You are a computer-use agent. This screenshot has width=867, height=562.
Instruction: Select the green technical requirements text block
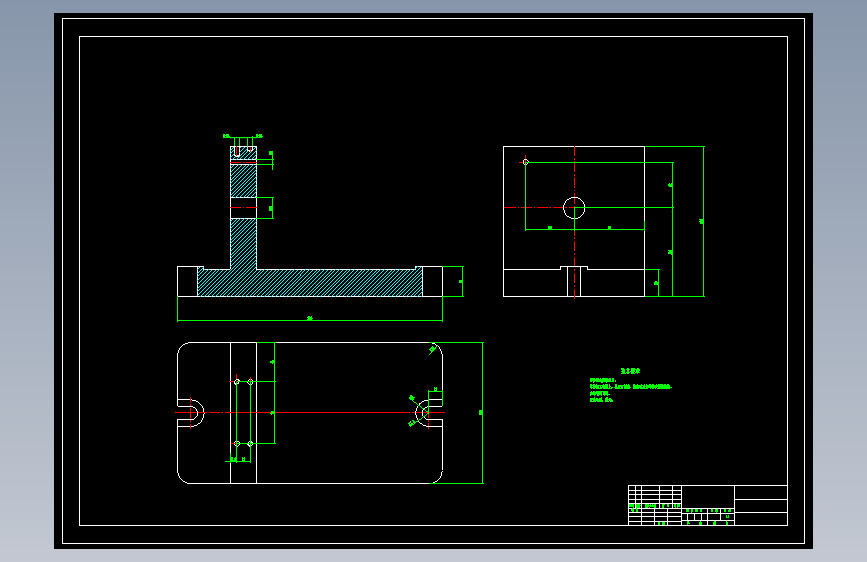pos(630,386)
